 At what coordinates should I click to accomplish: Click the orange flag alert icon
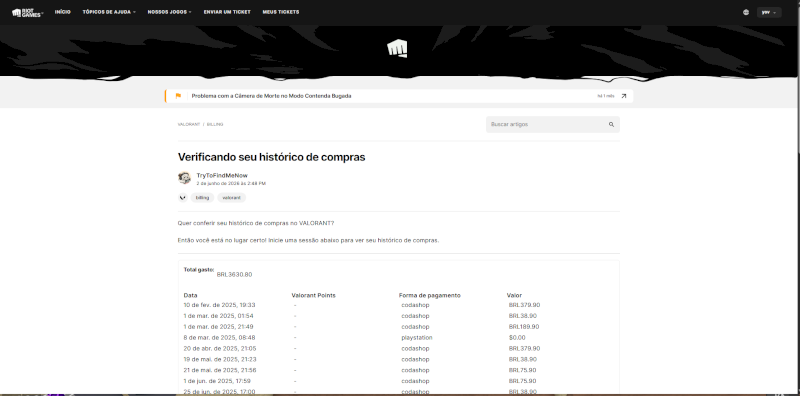tap(178, 96)
